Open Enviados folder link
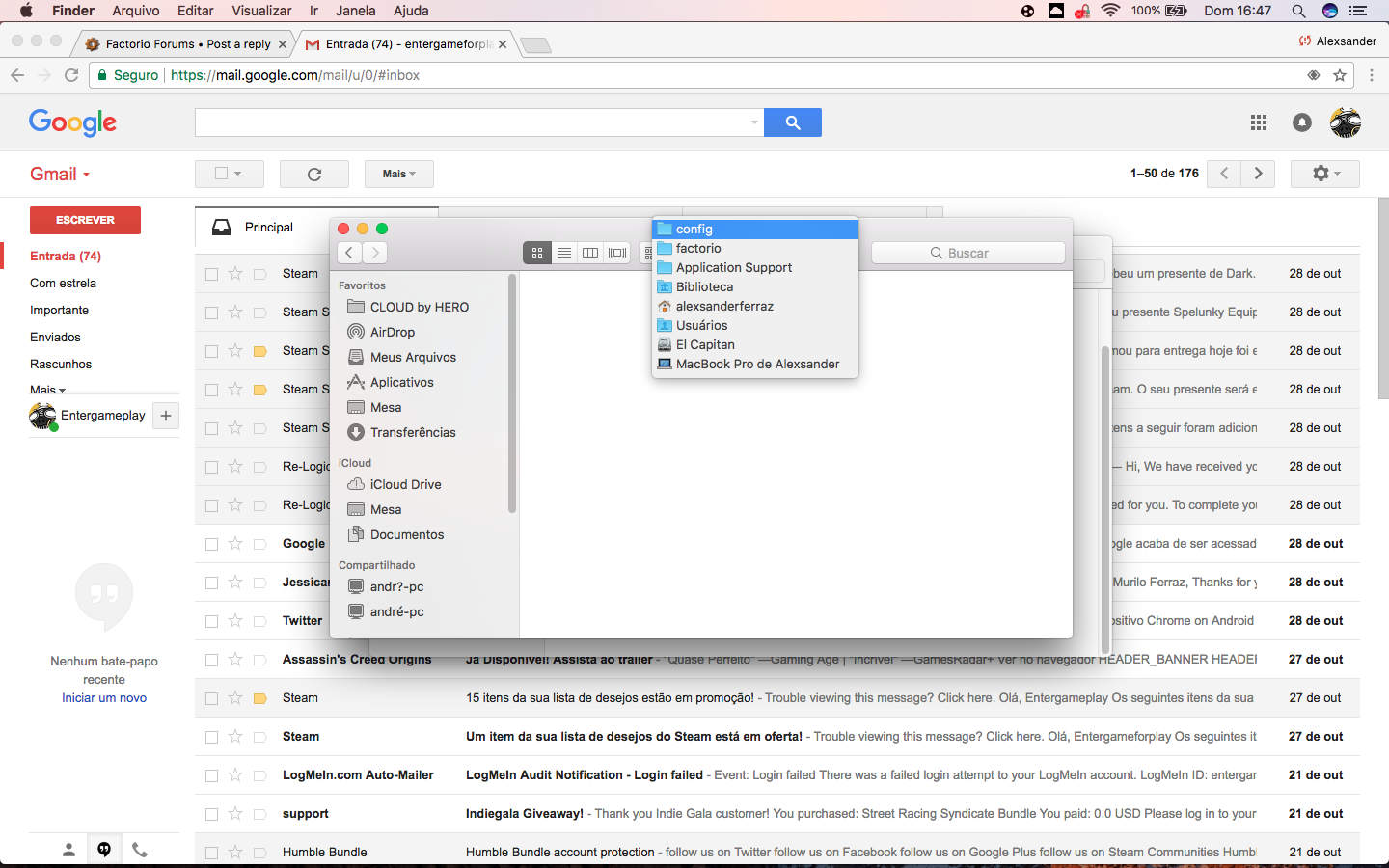 [55, 337]
